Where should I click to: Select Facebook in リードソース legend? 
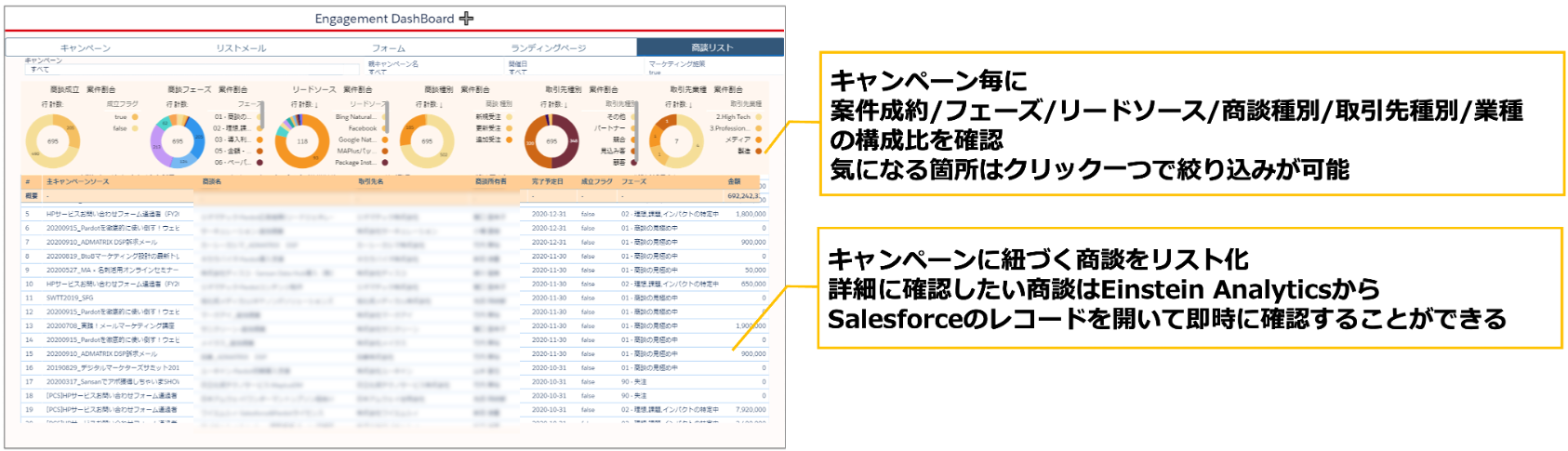point(367,128)
